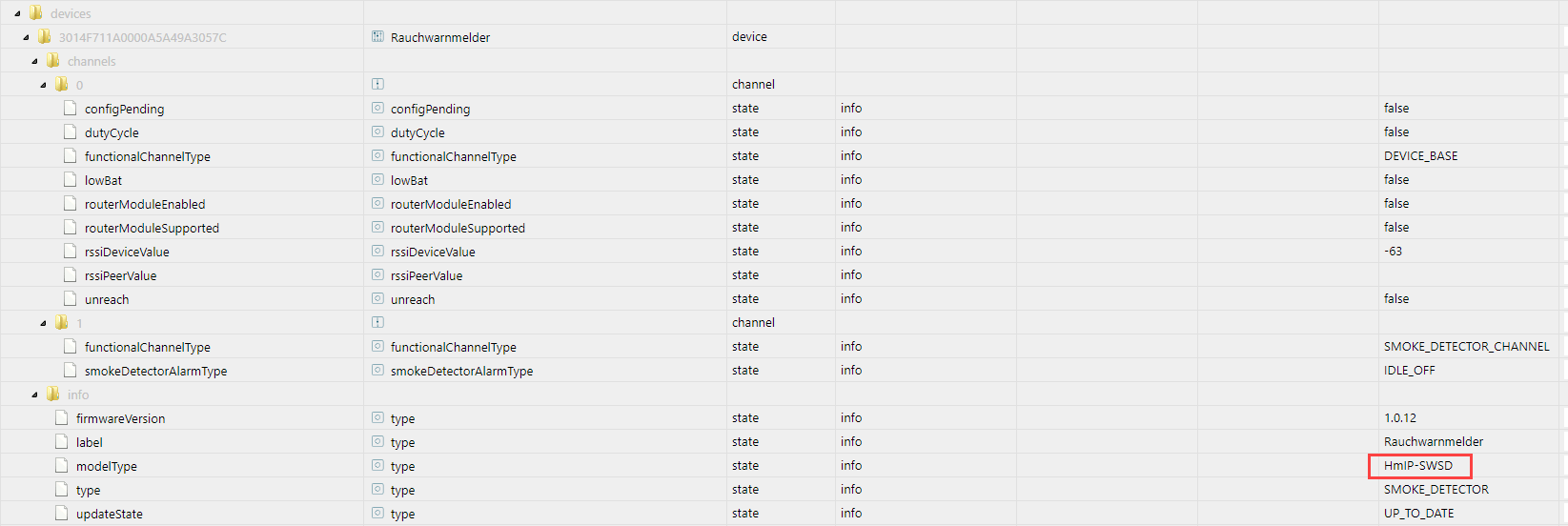
Task: Click the info folder icon
Action: coord(52,394)
